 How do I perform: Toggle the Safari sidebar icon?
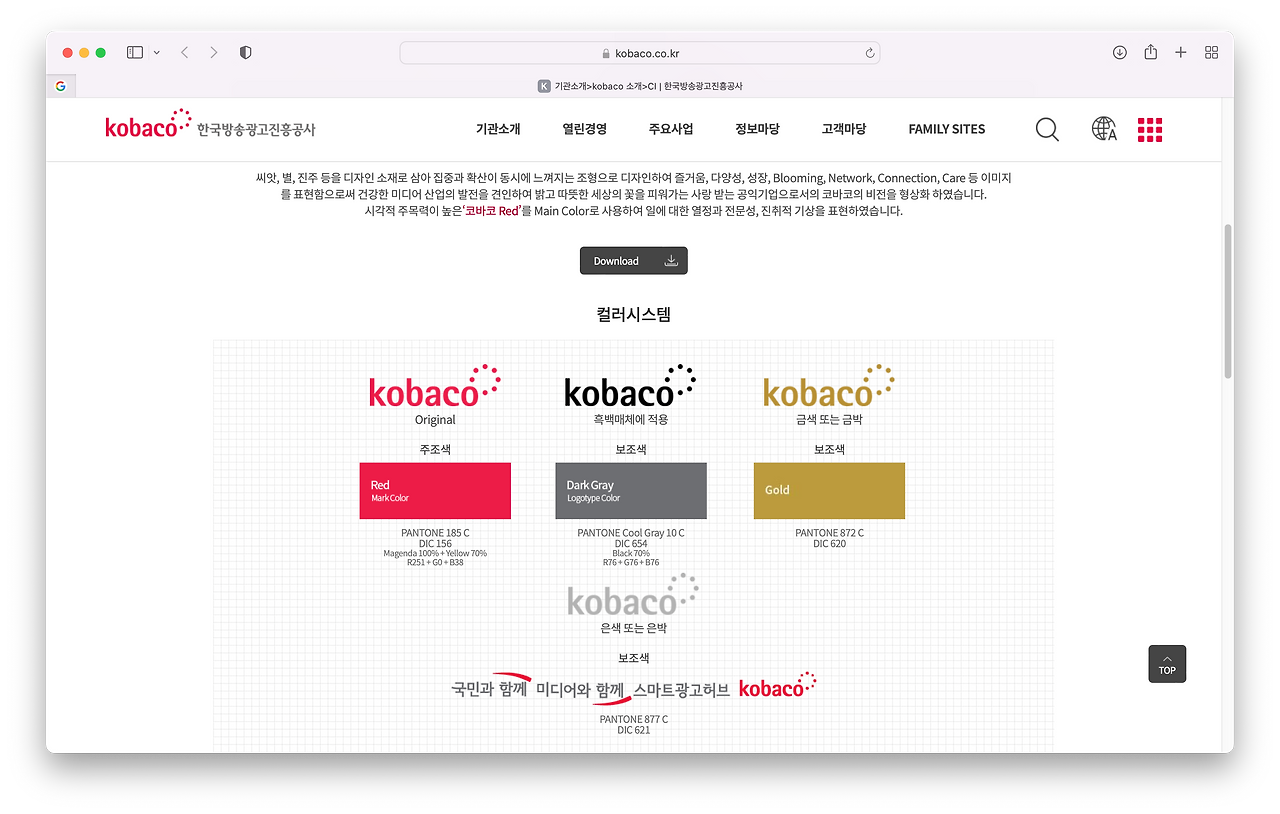134,51
